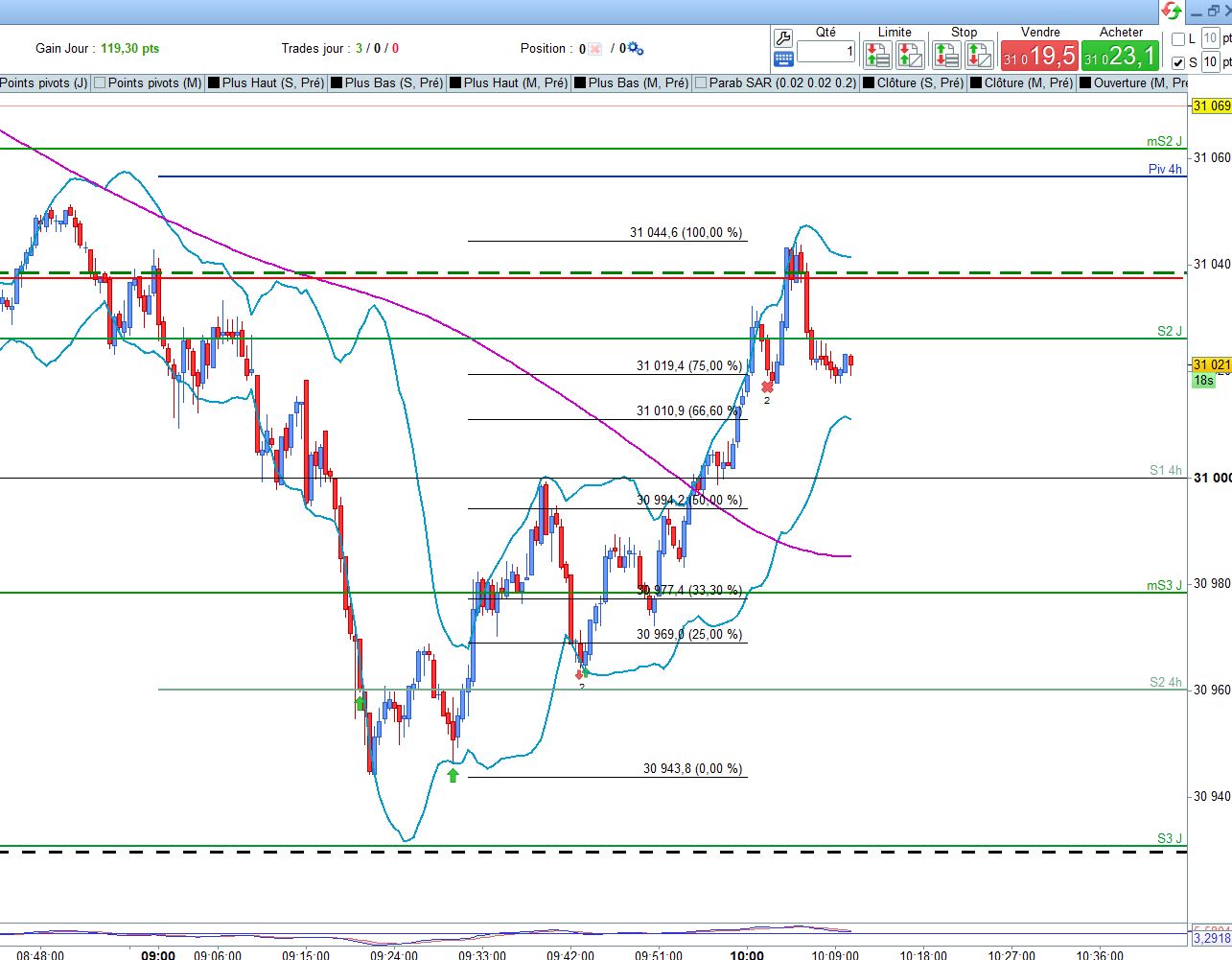1232x960 pixels.
Task: Click black color swatch of Plus Bas (M, Pré)
Action: coord(580,83)
